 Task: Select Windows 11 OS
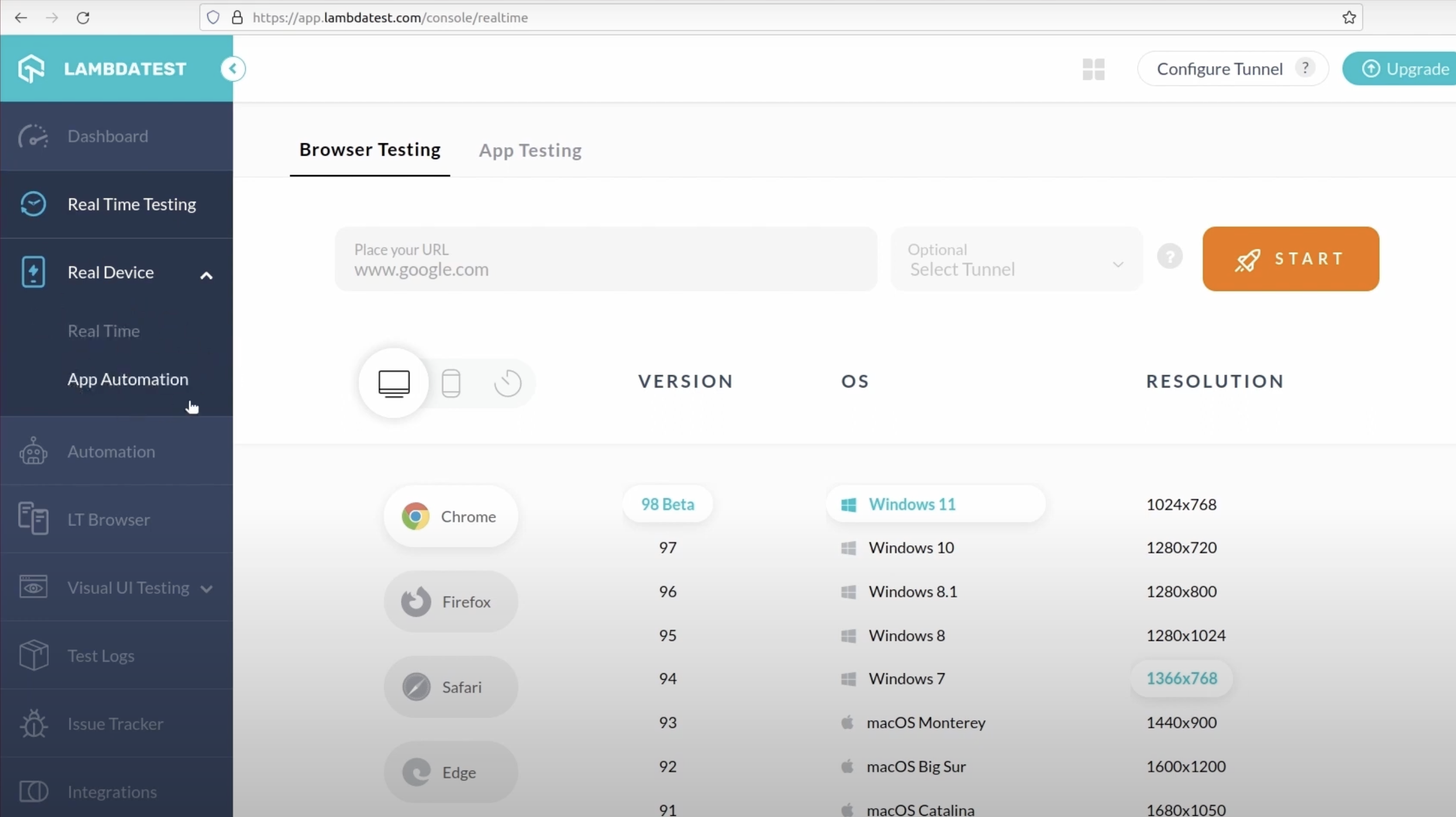[x=935, y=504]
